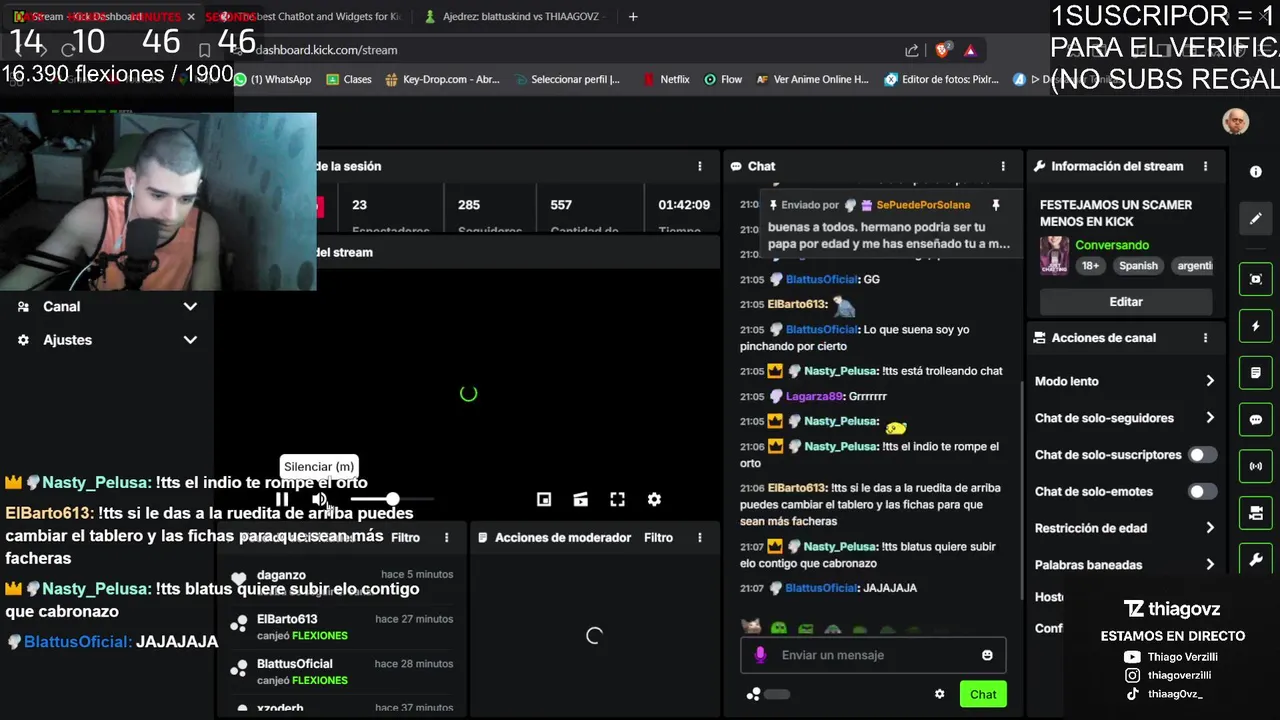Open the activity feed Filtro dropdown
Viewport: 1280px width, 720px height.
pyautogui.click(x=405, y=537)
